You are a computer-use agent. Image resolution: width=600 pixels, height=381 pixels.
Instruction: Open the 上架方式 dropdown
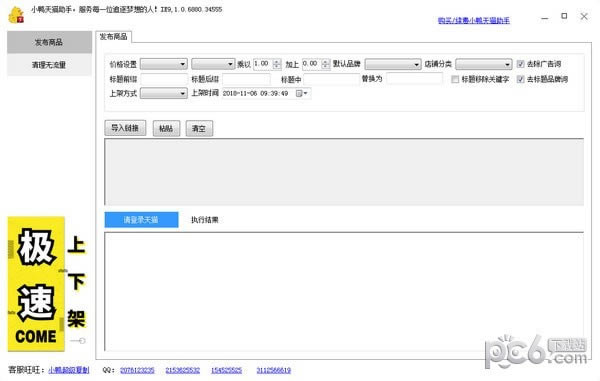point(164,93)
